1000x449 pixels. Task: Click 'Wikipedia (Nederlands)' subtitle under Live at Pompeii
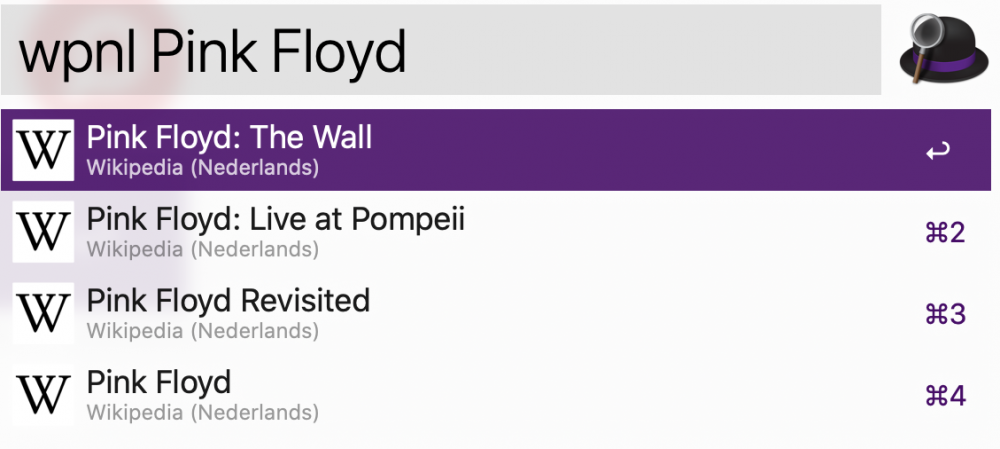pos(202,248)
